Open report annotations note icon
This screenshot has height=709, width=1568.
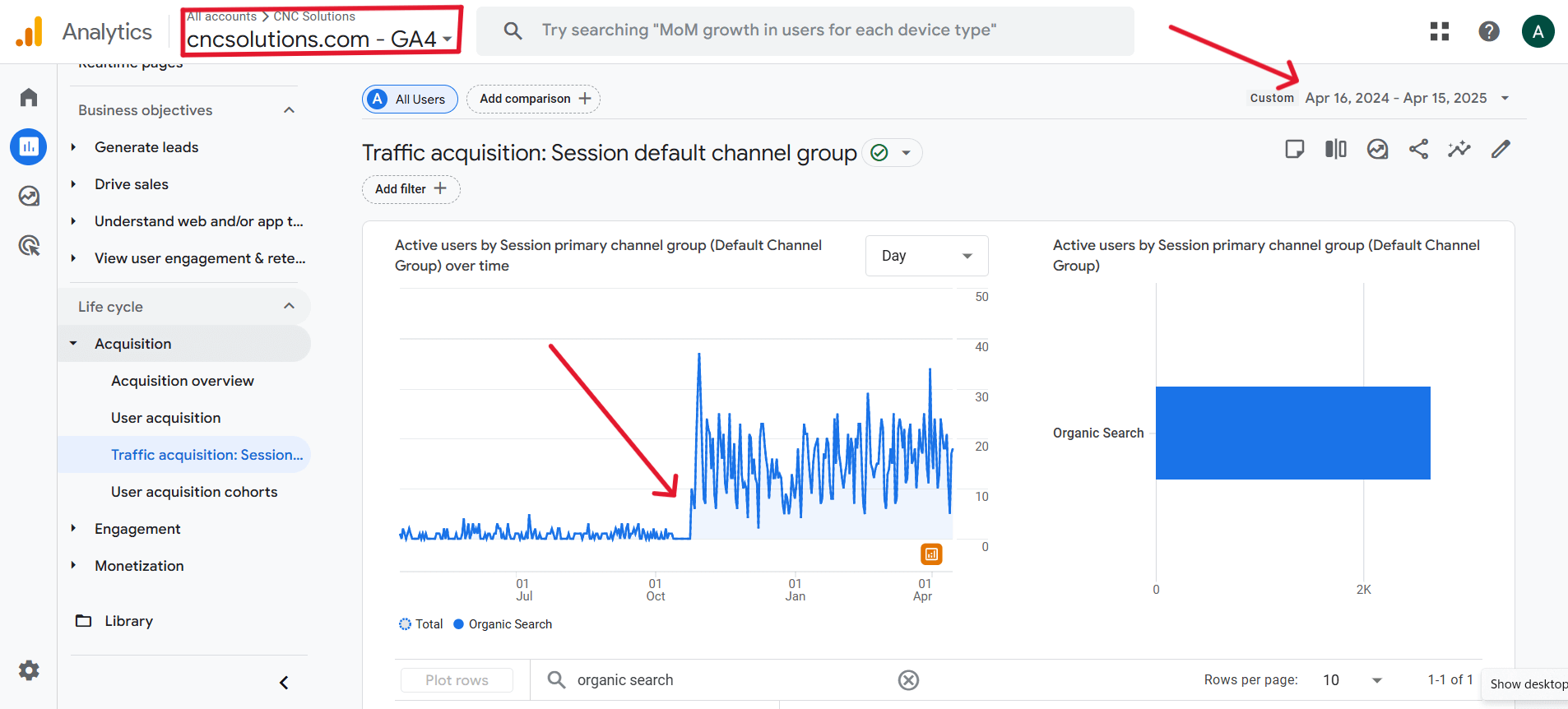[x=1295, y=149]
